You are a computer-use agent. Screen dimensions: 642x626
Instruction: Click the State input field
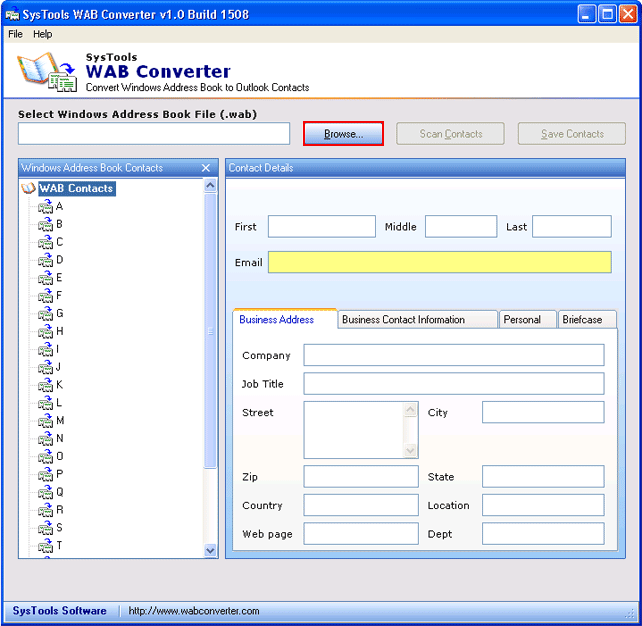pos(543,476)
